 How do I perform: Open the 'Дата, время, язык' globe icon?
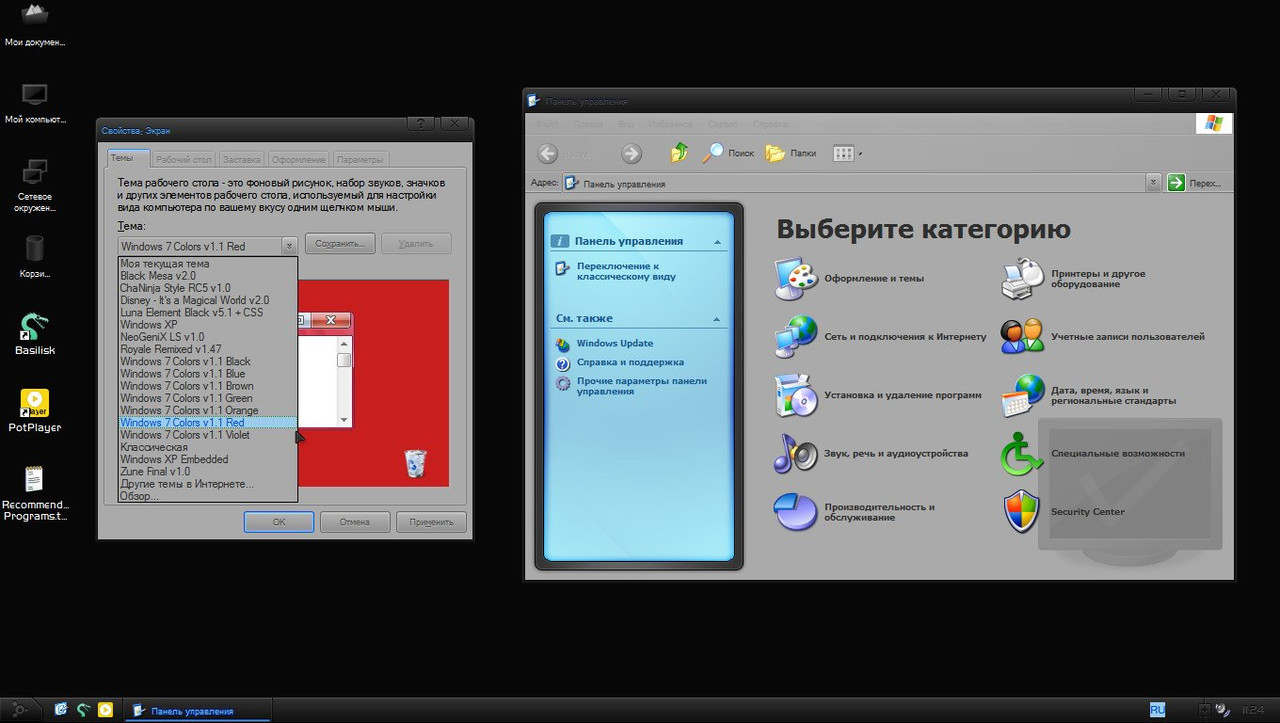tap(1023, 395)
